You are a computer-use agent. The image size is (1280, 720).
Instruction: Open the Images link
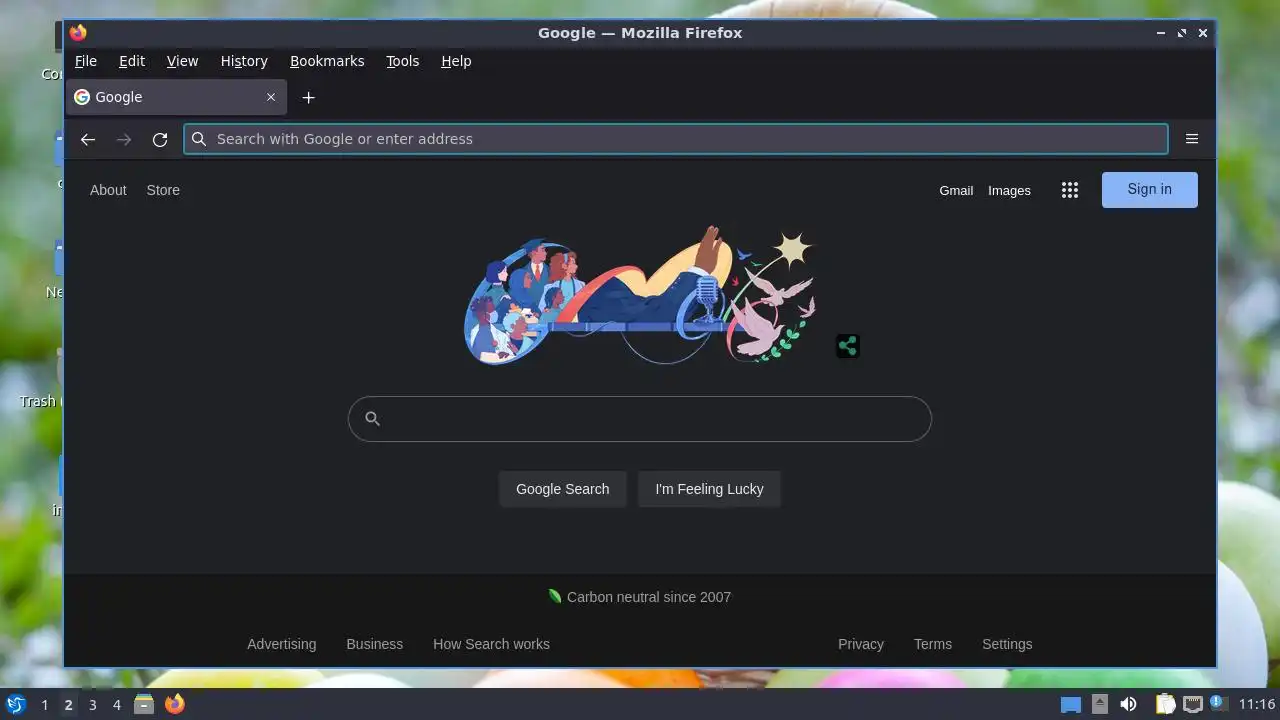[x=1009, y=190]
